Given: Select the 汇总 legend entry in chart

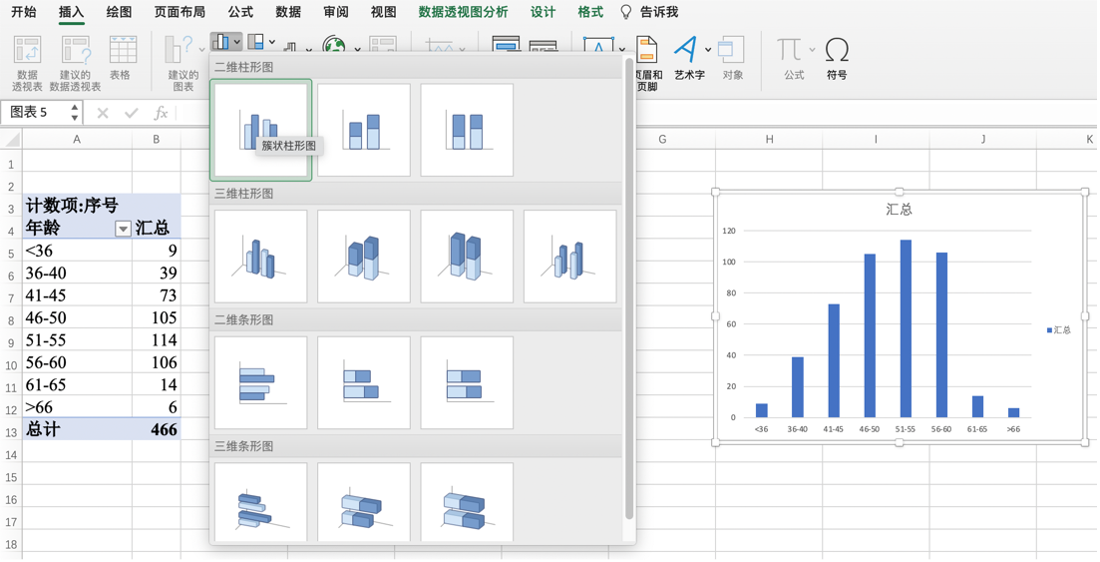Looking at the screenshot, I should click(x=1058, y=330).
